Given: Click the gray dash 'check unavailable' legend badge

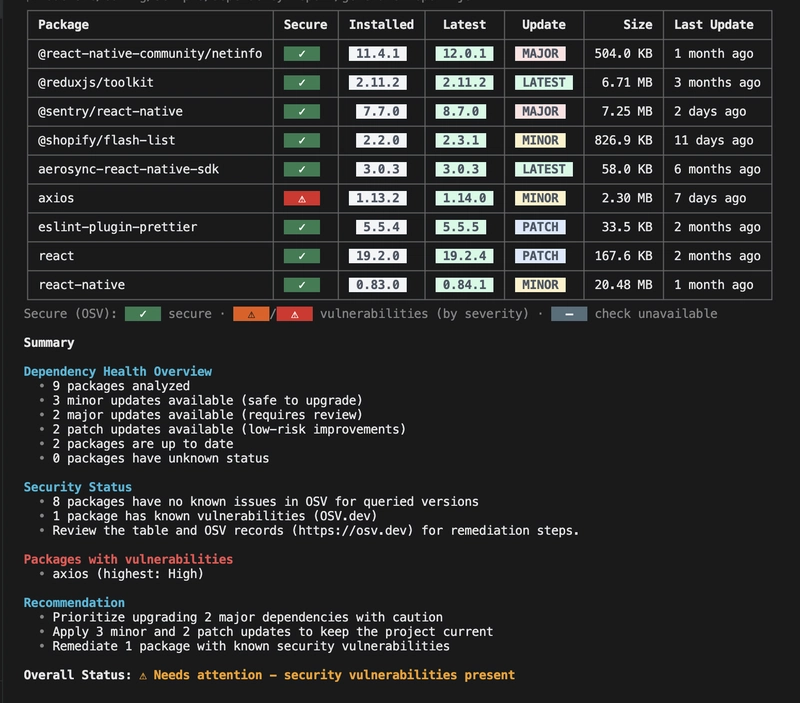Looking at the screenshot, I should pos(568,314).
